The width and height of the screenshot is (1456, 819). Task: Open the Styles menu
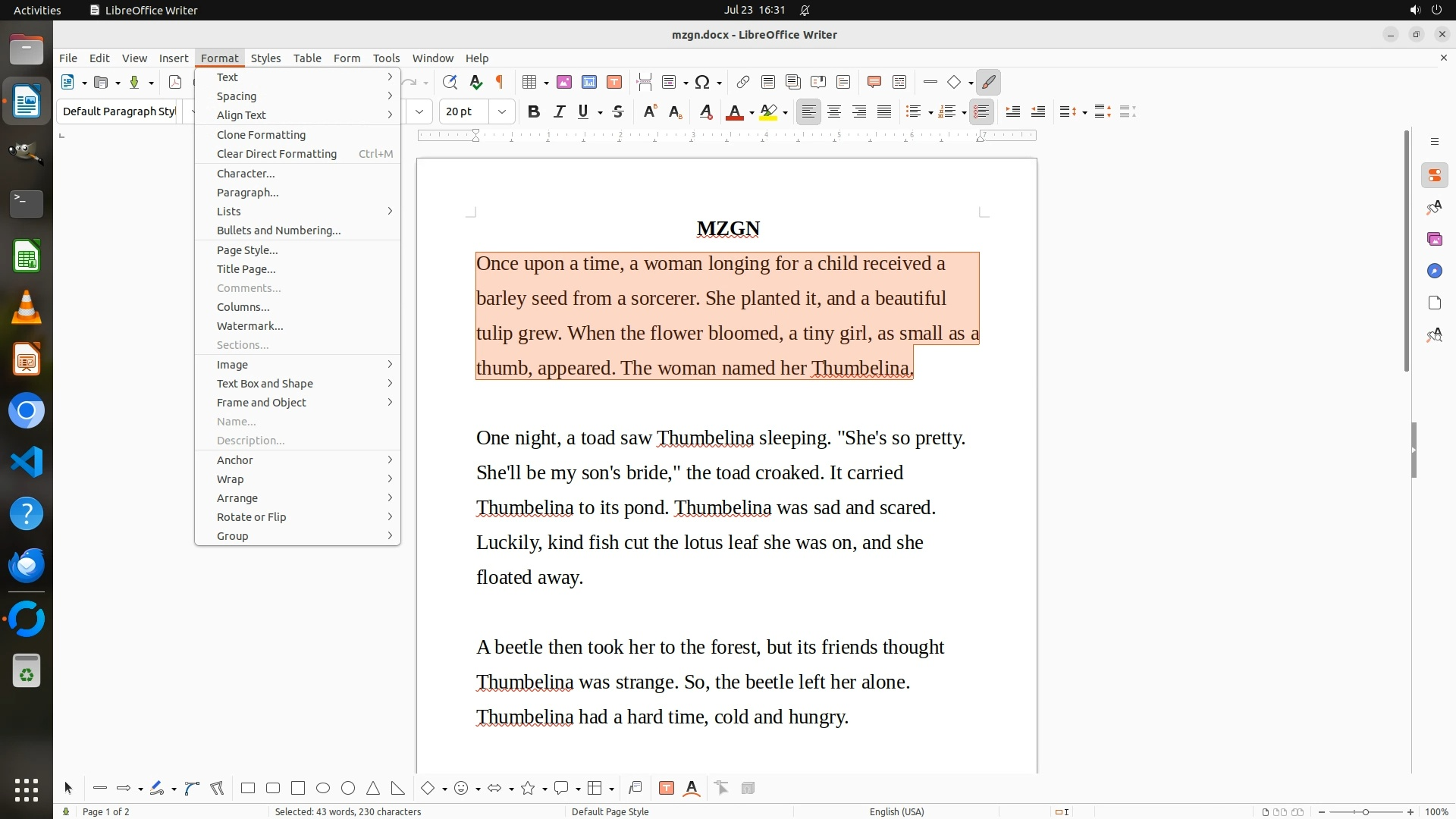[265, 58]
